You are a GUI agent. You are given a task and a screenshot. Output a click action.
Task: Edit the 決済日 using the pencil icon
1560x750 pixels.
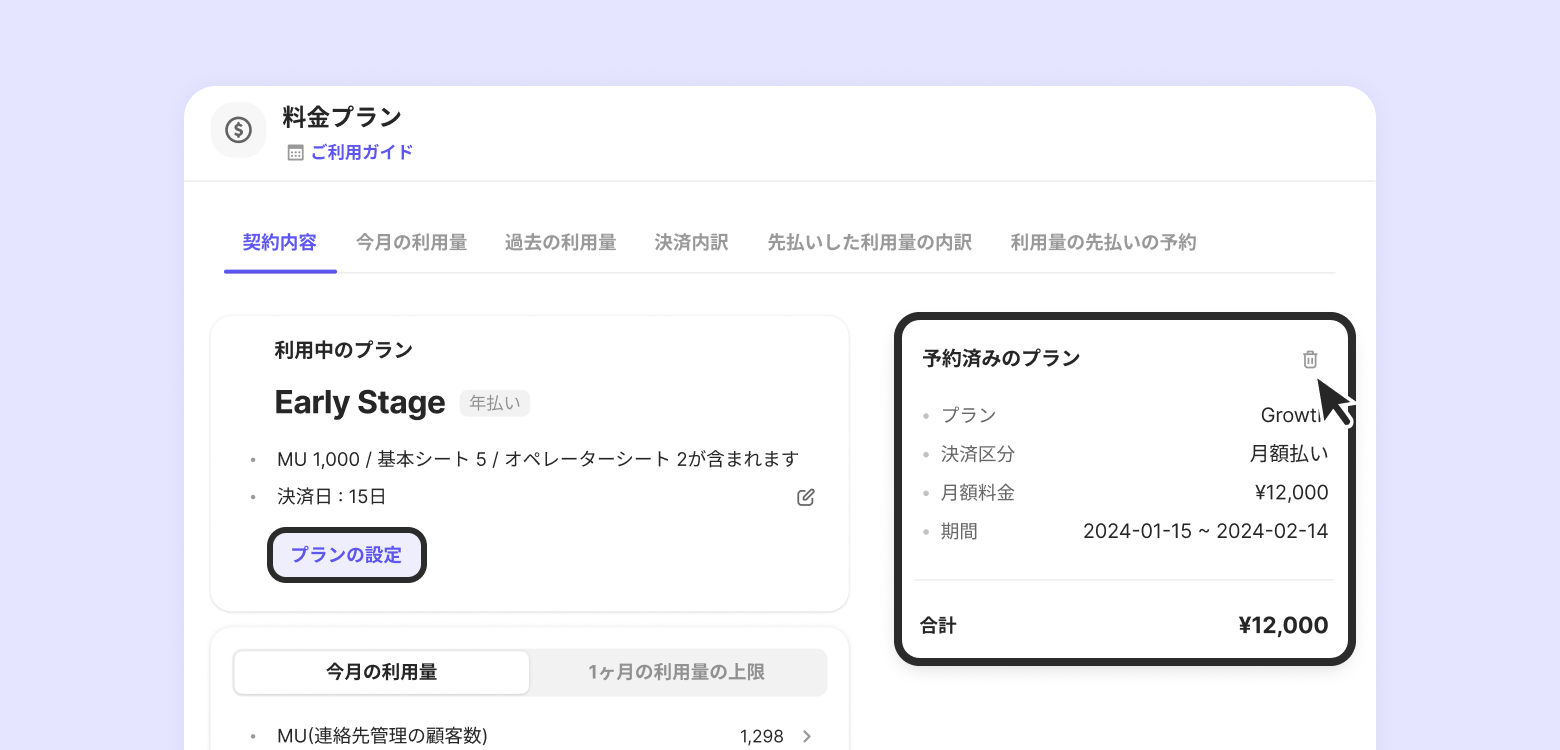(x=806, y=497)
